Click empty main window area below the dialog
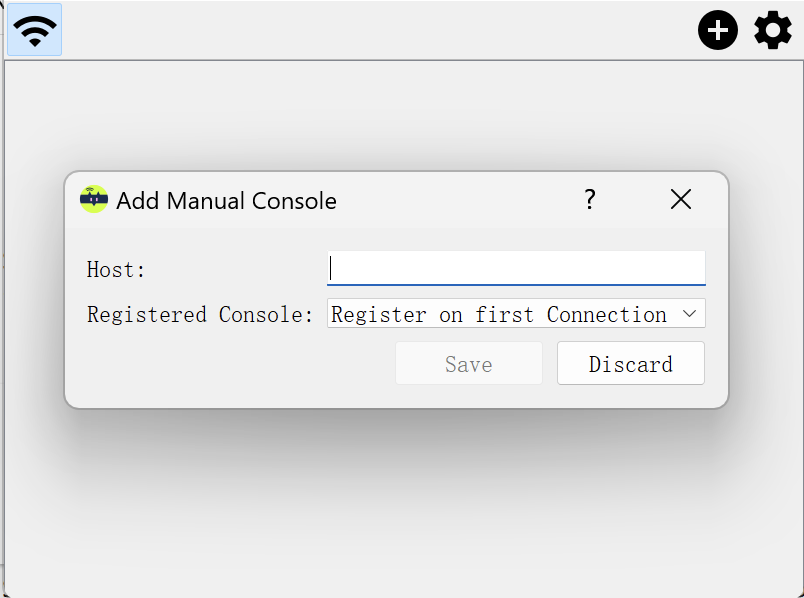The image size is (804, 598). click(400, 500)
